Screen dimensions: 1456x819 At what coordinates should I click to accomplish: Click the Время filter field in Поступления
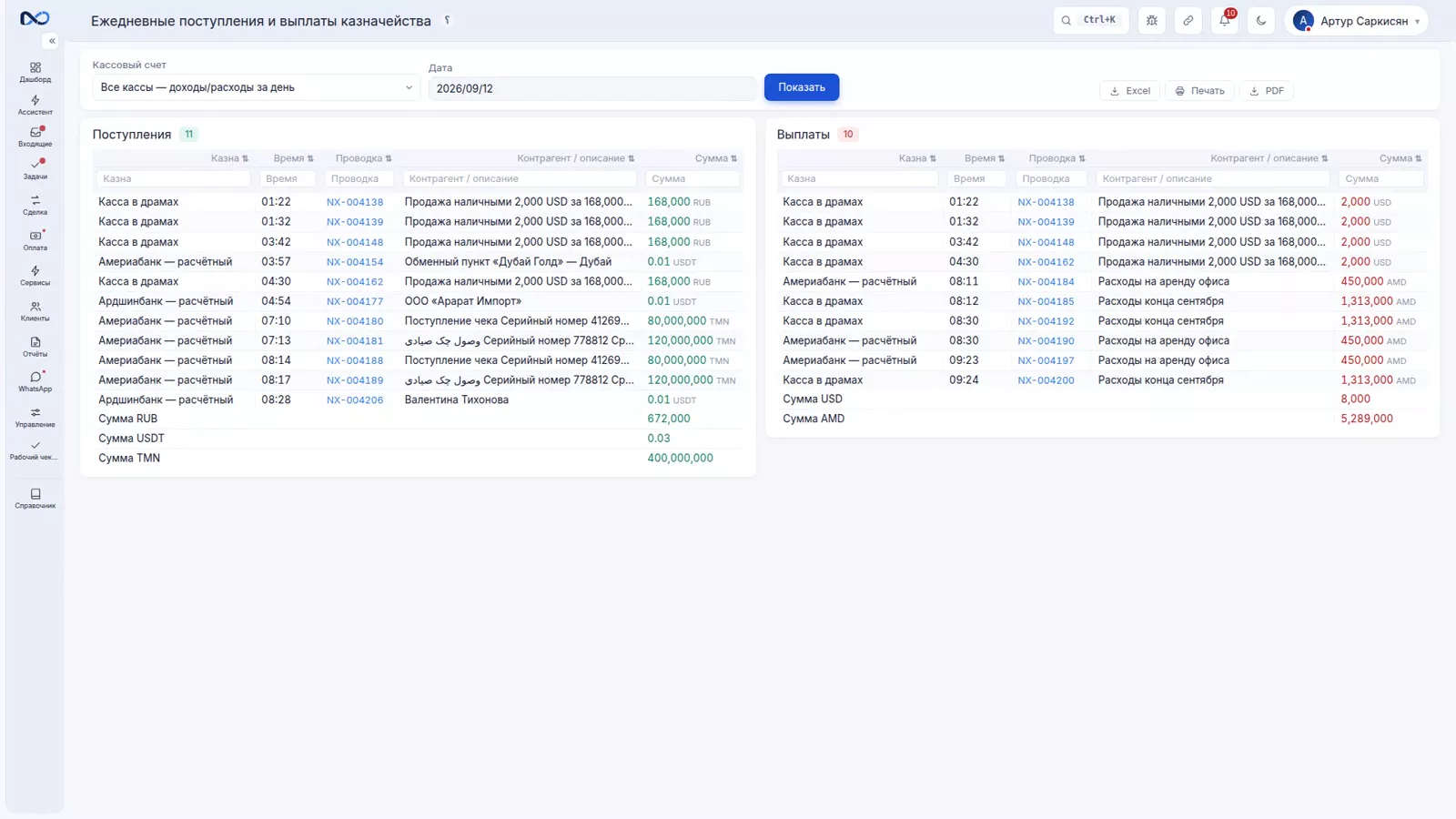(x=288, y=179)
